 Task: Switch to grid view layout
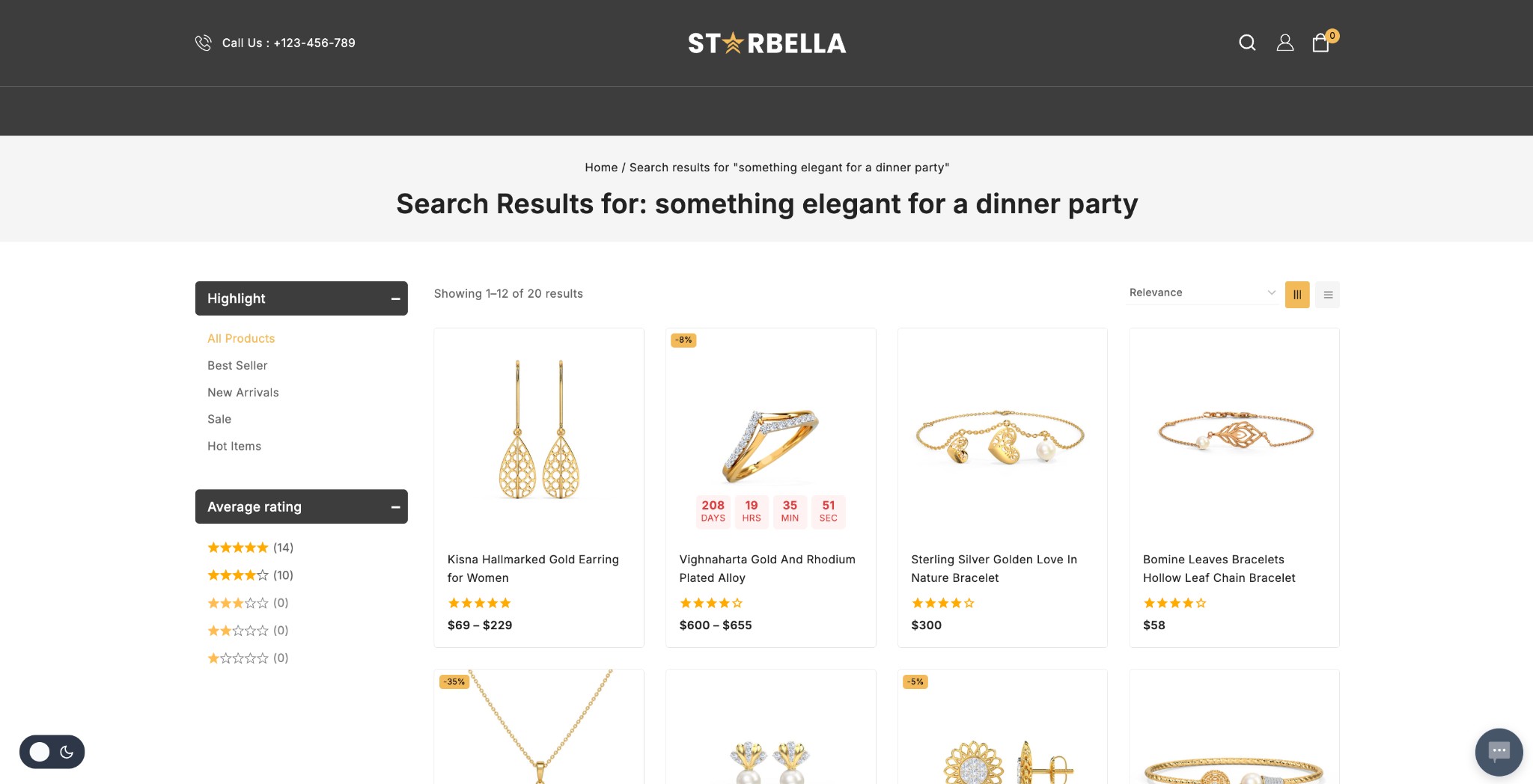[x=1297, y=295]
